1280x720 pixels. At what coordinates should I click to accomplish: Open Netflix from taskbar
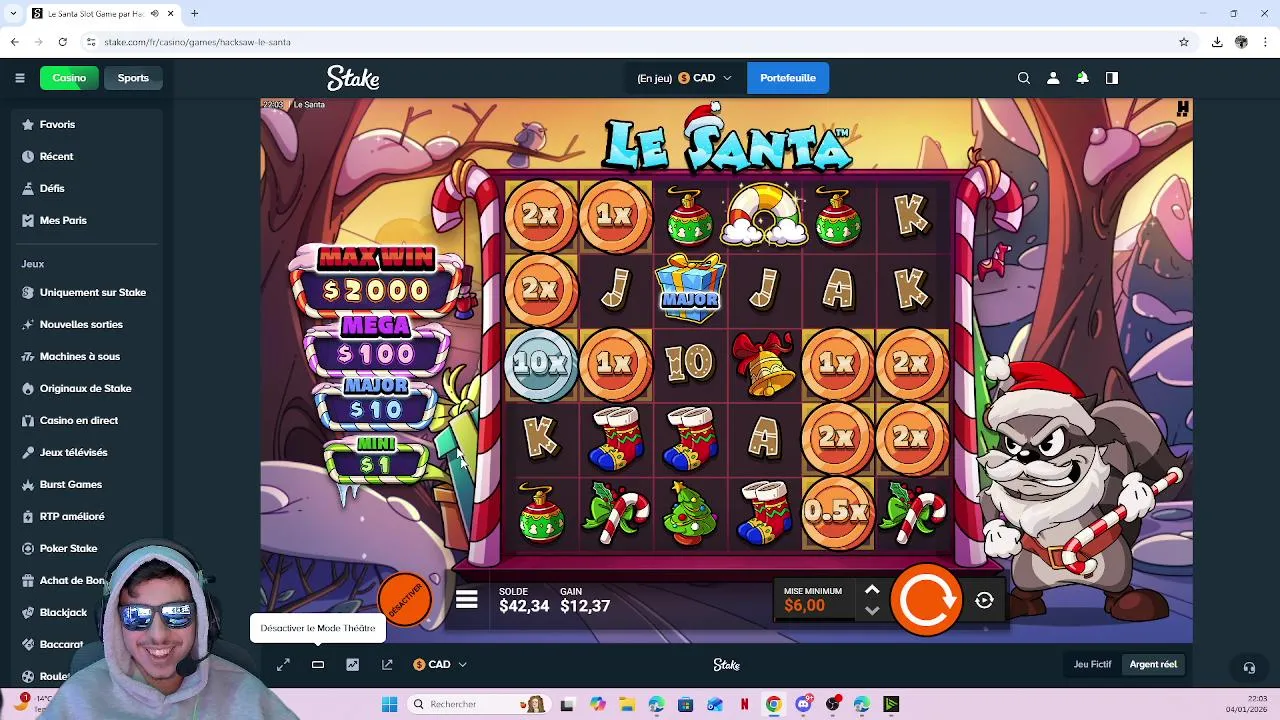[744, 704]
